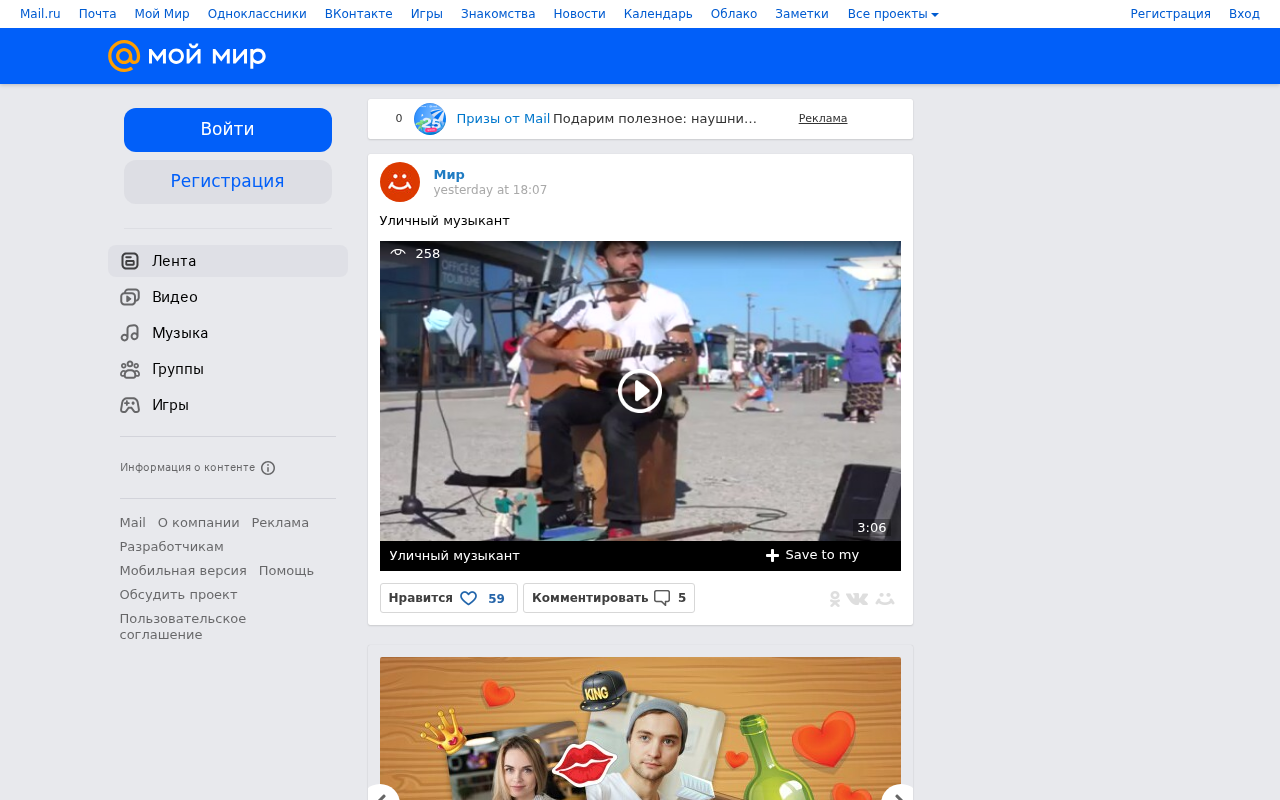
Task: Open content information icon
Action: (268, 468)
